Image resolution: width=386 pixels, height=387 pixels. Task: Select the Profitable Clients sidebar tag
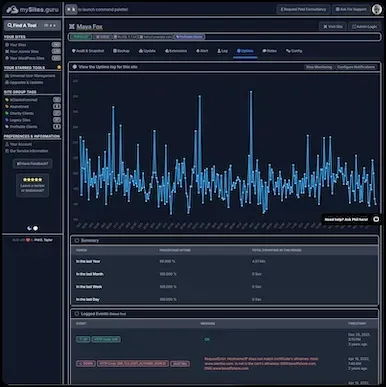tap(23, 126)
